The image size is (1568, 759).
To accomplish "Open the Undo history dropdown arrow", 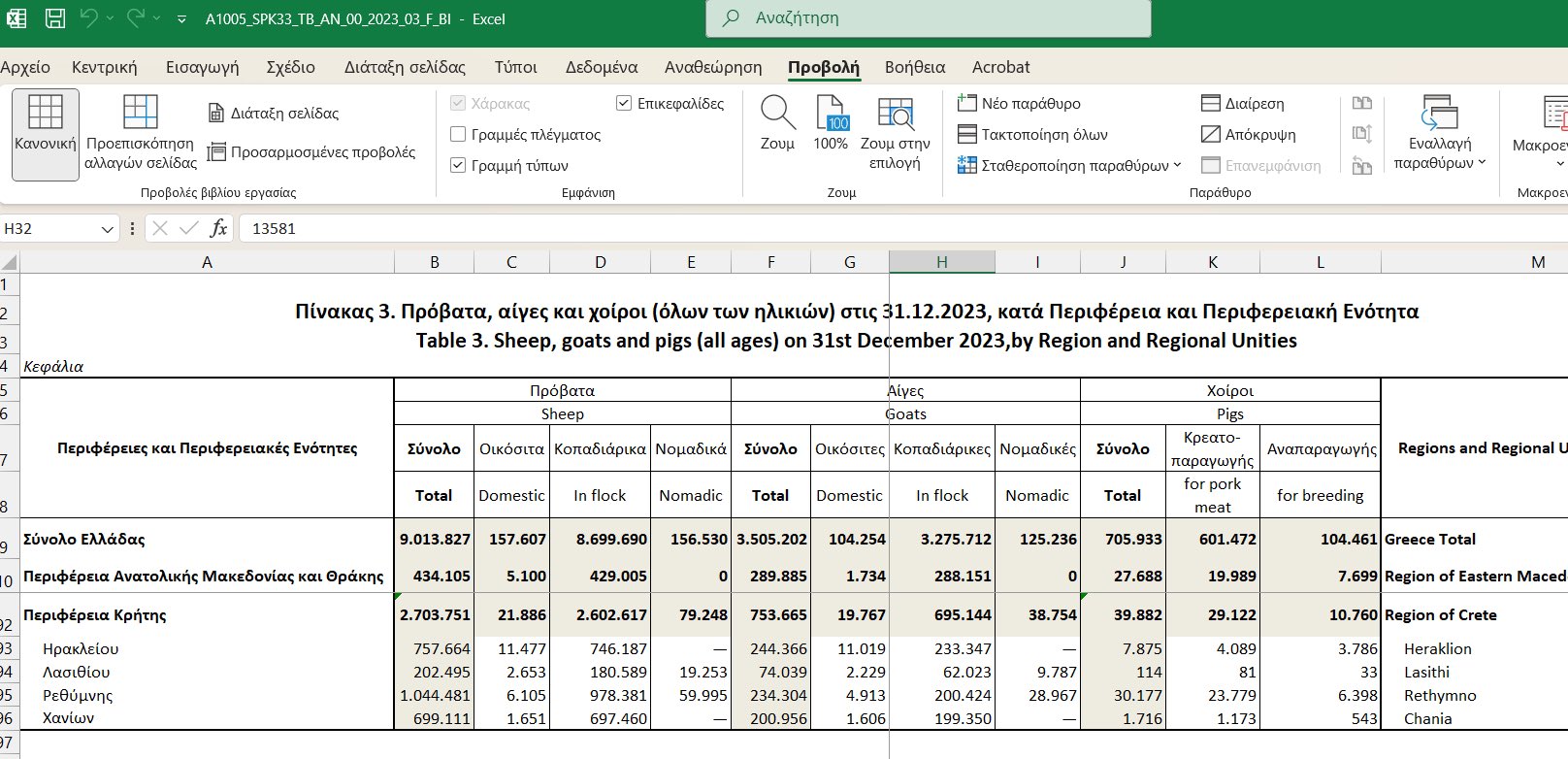I will (110, 18).
